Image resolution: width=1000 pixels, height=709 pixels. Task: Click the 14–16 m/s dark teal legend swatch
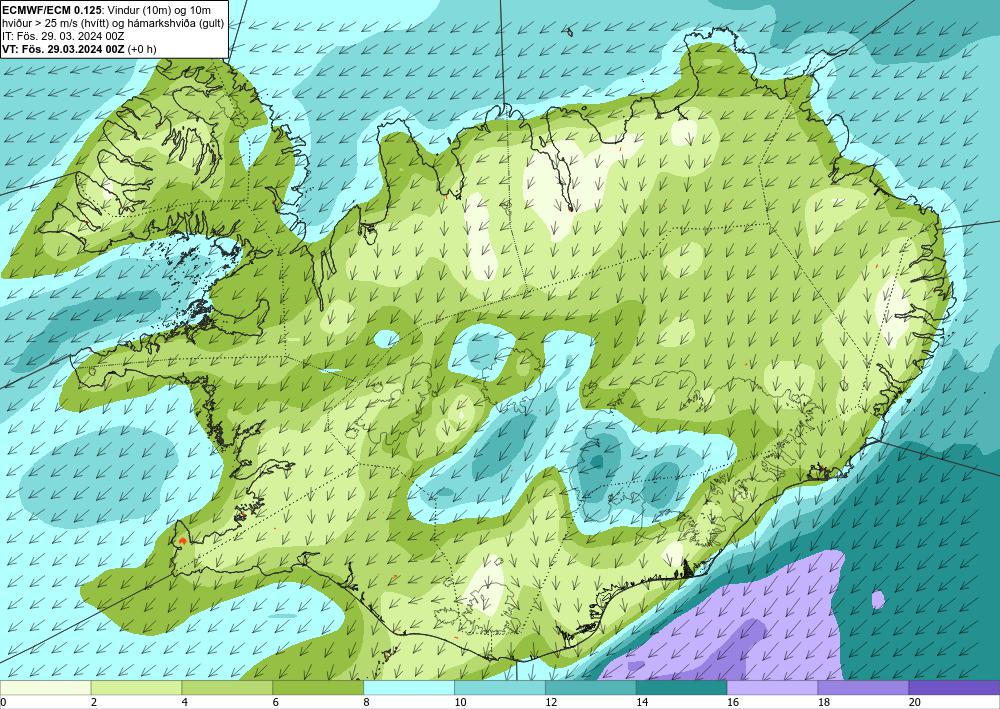pyautogui.click(x=682, y=688)
